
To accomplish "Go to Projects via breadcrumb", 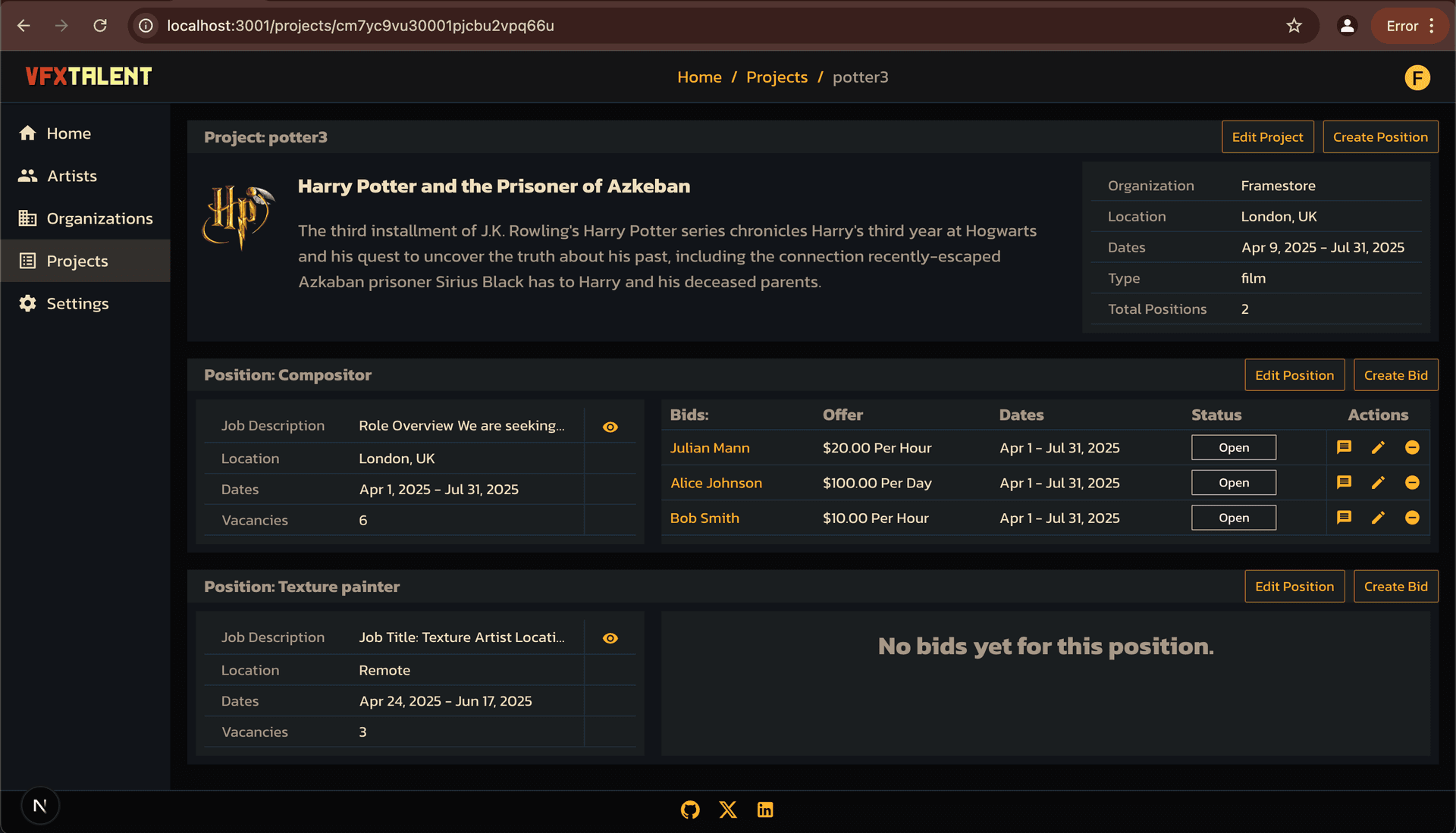I will [x=777, y=77].
